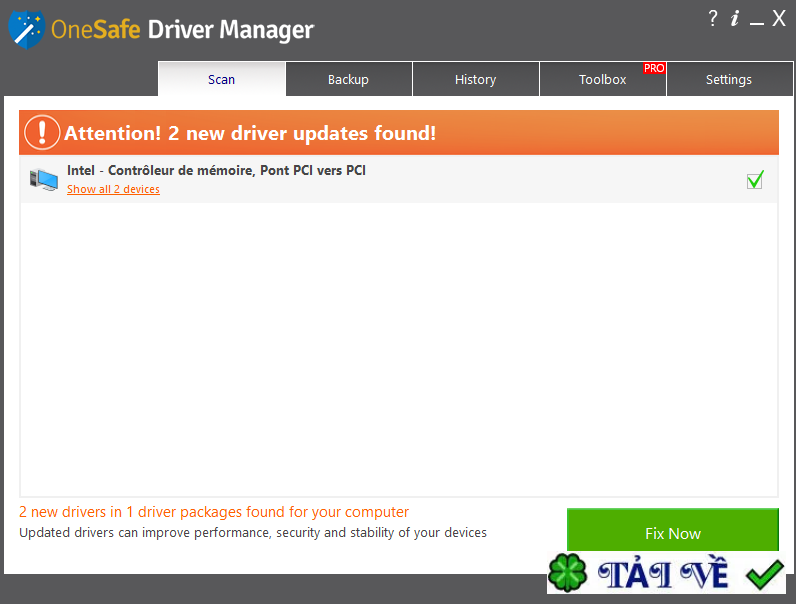Open the Backup tab

point(349,79)
